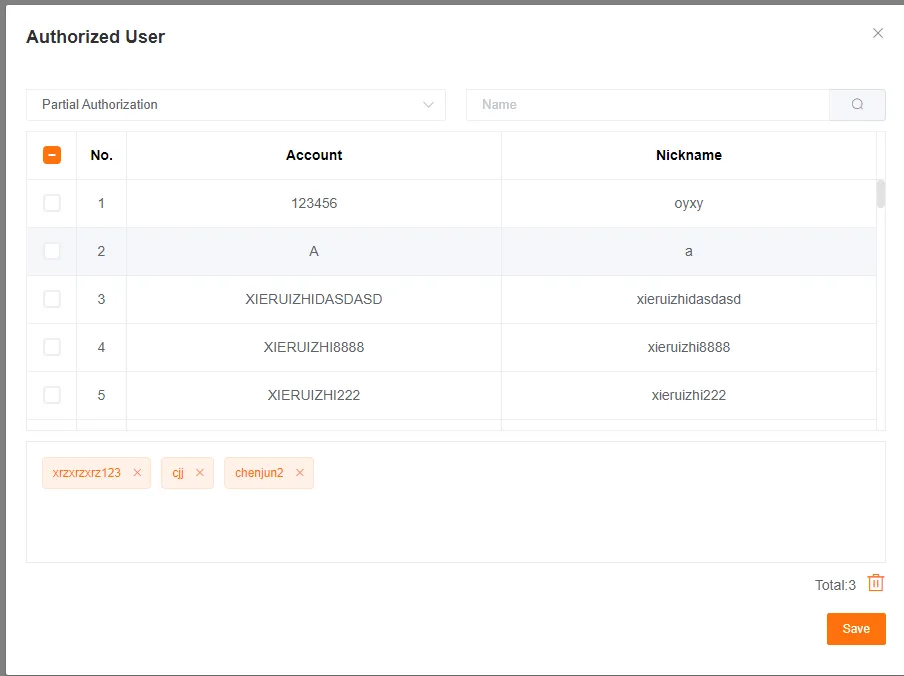Click the Save button
Screen dimensions: 904x676
click(855, 628)
